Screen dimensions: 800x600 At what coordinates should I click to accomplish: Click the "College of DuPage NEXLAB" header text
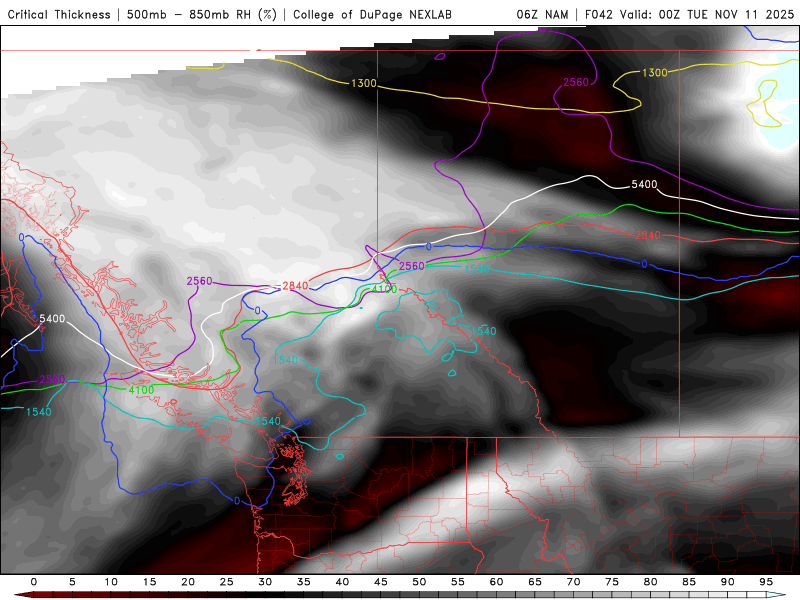click(372, 14)
